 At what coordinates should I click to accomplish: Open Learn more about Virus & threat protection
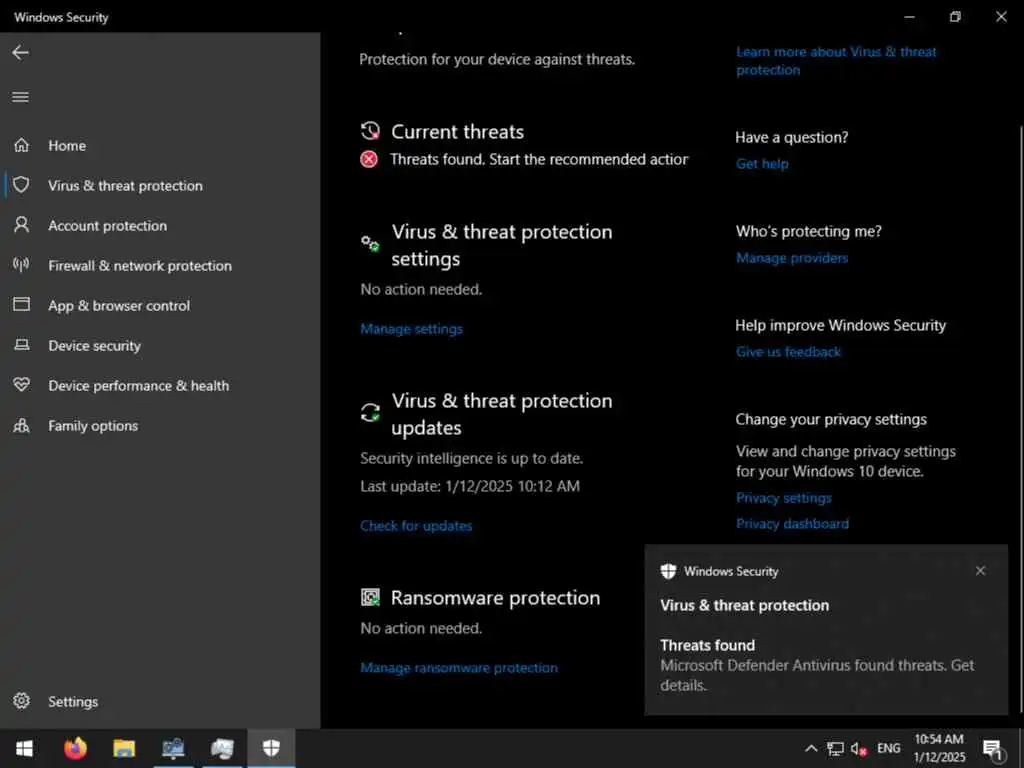click(836, 61)
